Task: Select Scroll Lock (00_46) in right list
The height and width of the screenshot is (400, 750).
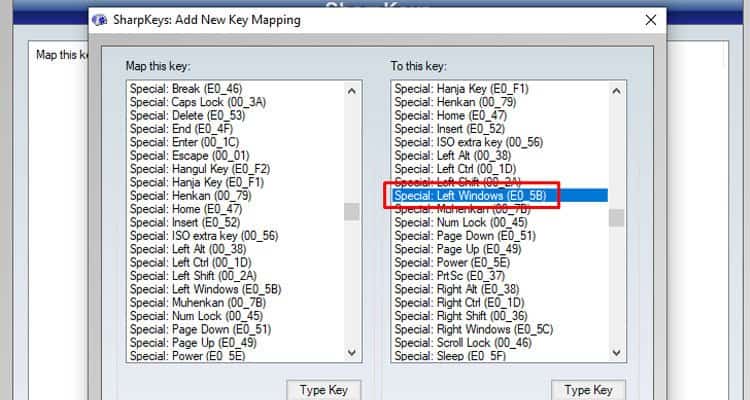Action: (x=463, y=343)
